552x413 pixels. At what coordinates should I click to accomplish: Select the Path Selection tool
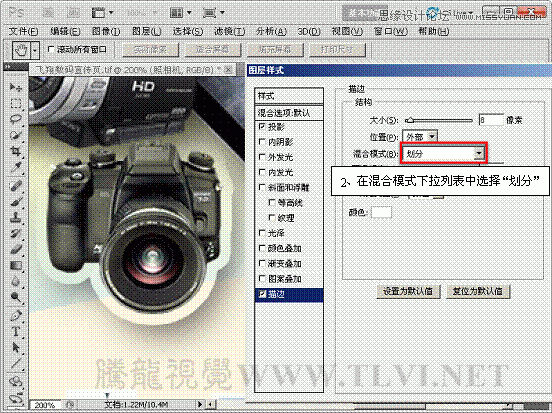tap(15, 348)
